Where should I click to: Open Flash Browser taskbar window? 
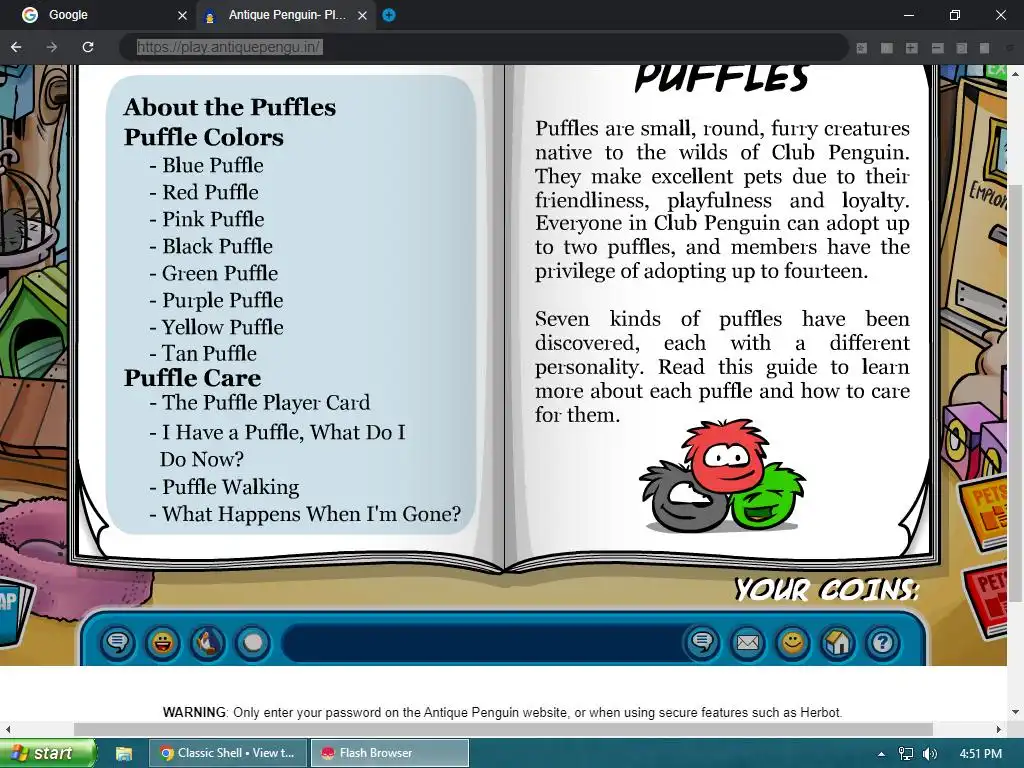coord(390,753)
